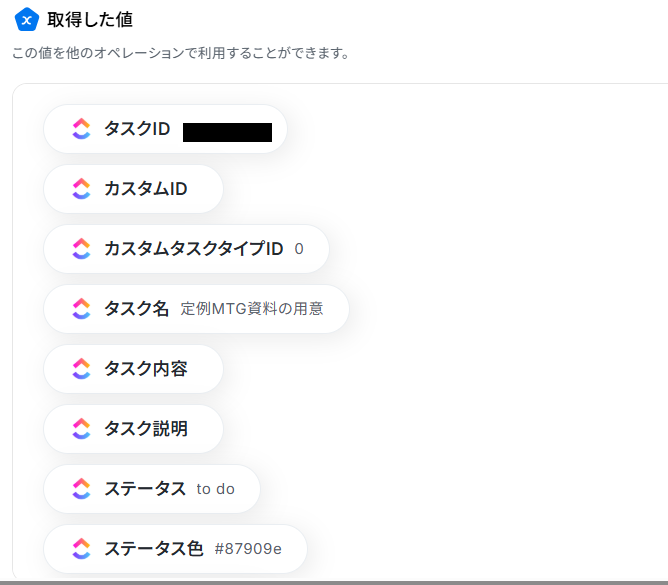Choose the カスタムタスクタイプID label

click(194, 249)
